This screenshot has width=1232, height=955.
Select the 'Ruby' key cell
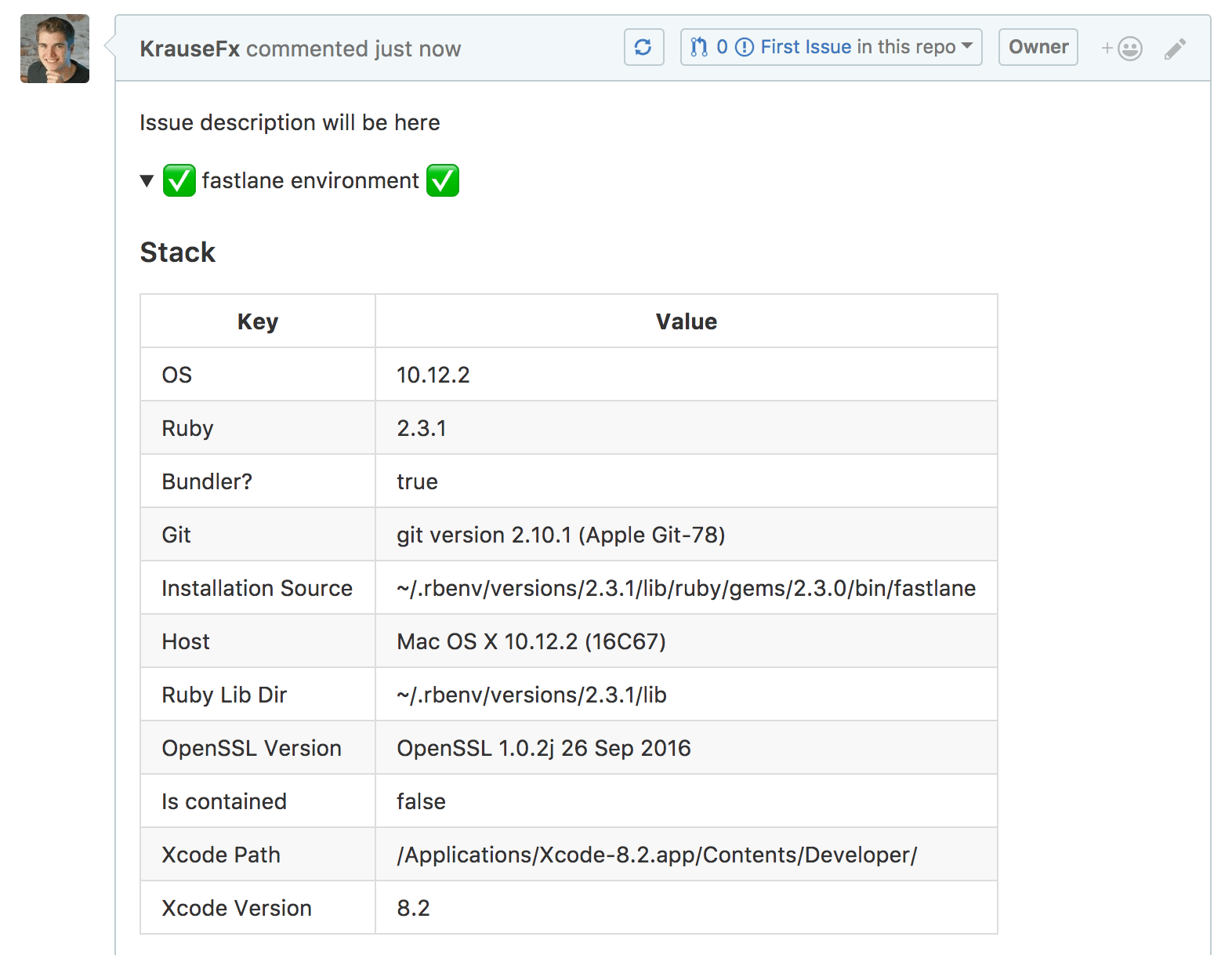258,428
